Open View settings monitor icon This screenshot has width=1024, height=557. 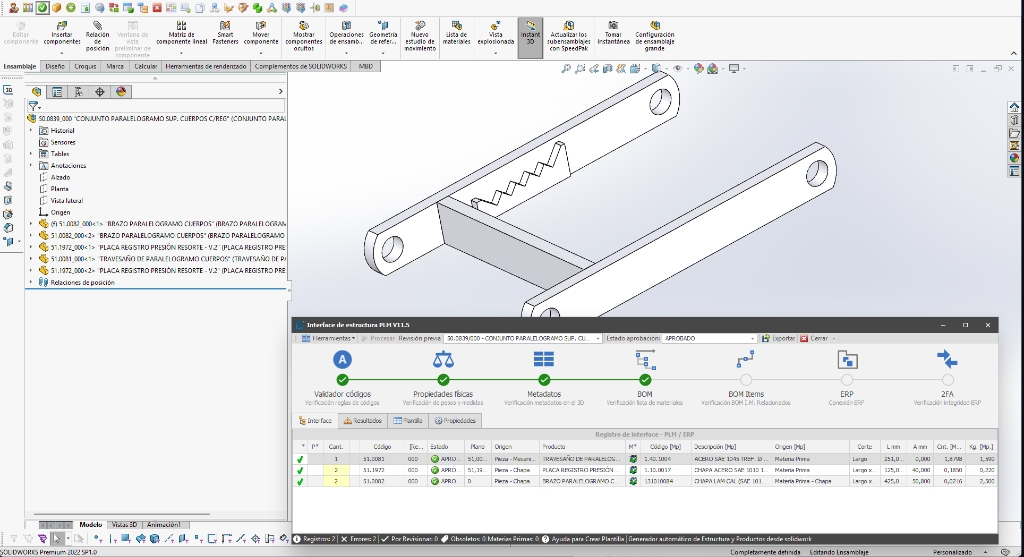[x=734, y=69]
